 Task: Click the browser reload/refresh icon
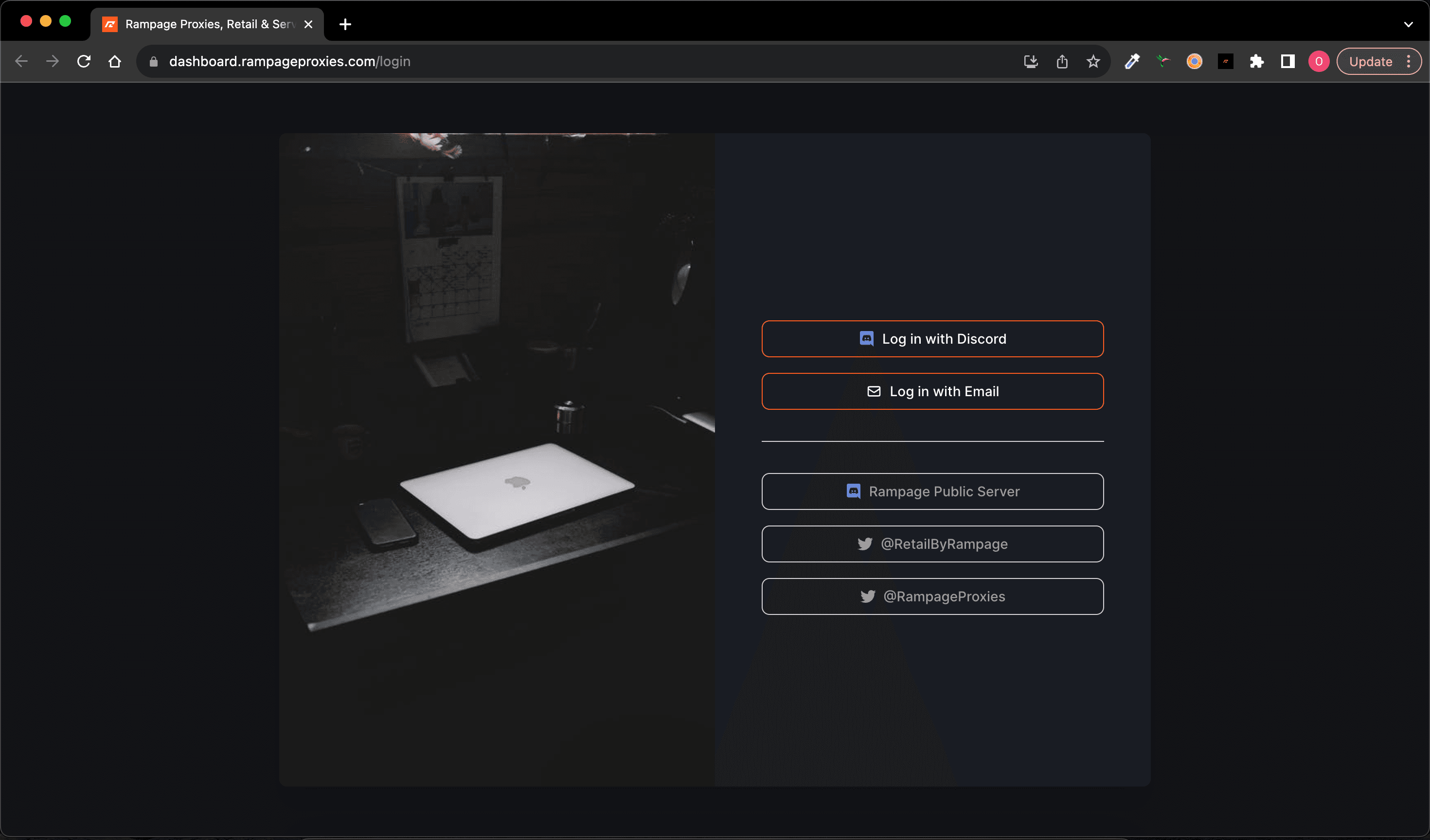tap(84, 61)
